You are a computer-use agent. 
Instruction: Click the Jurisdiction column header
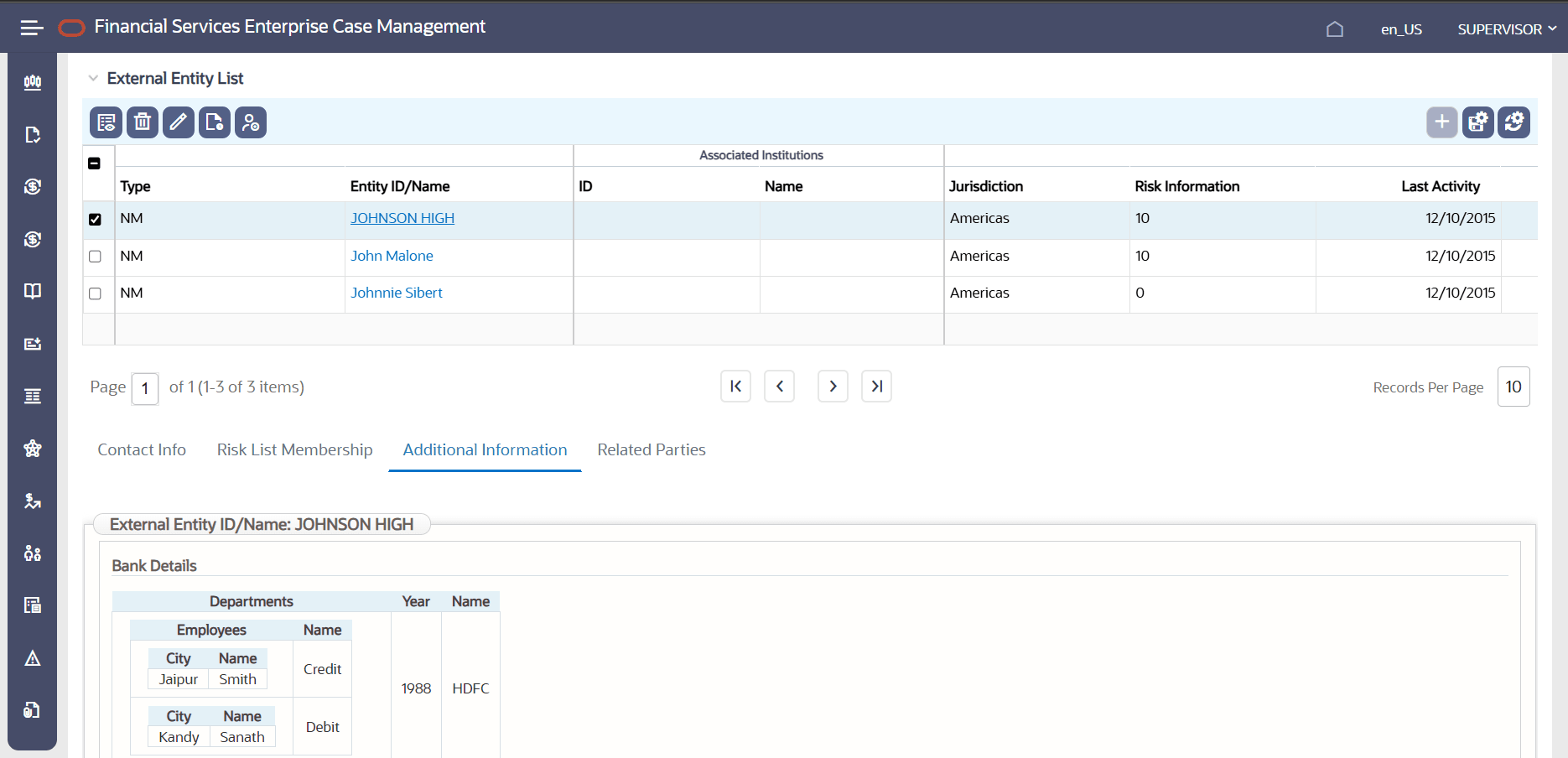[x=986, y=186]
